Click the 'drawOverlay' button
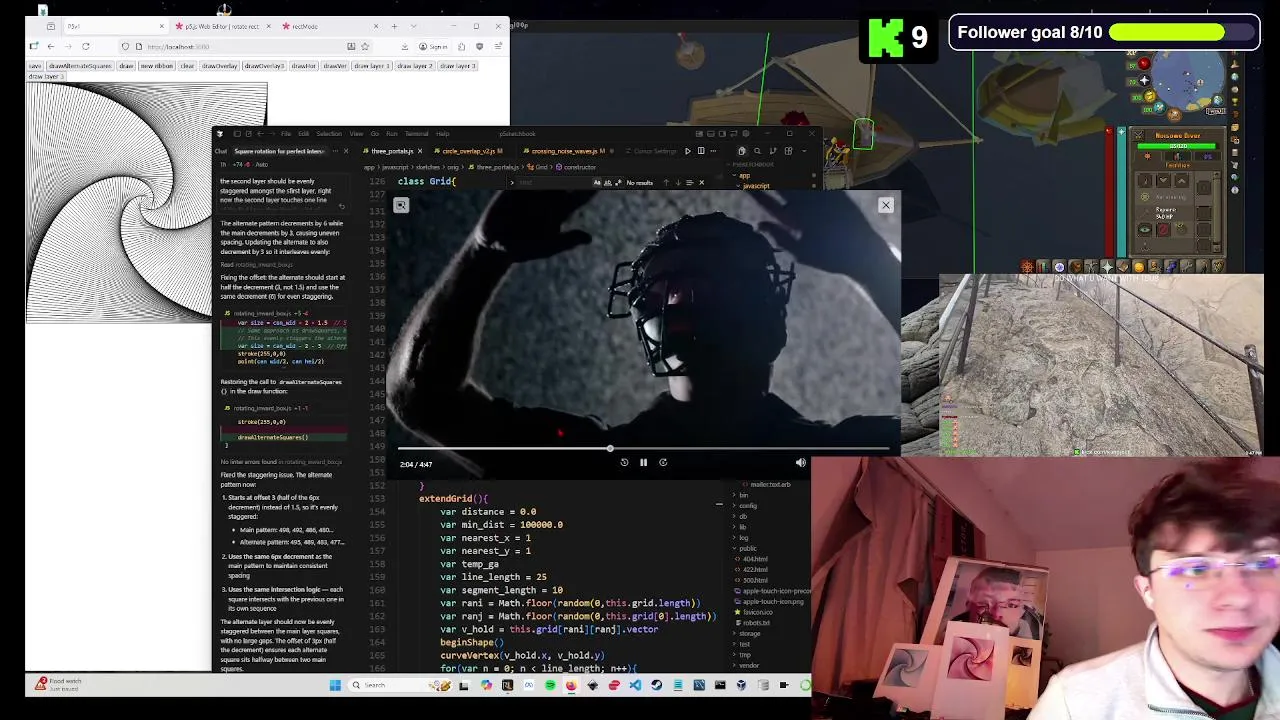This screenshot has height=720, width=1280. click(219, 66)
